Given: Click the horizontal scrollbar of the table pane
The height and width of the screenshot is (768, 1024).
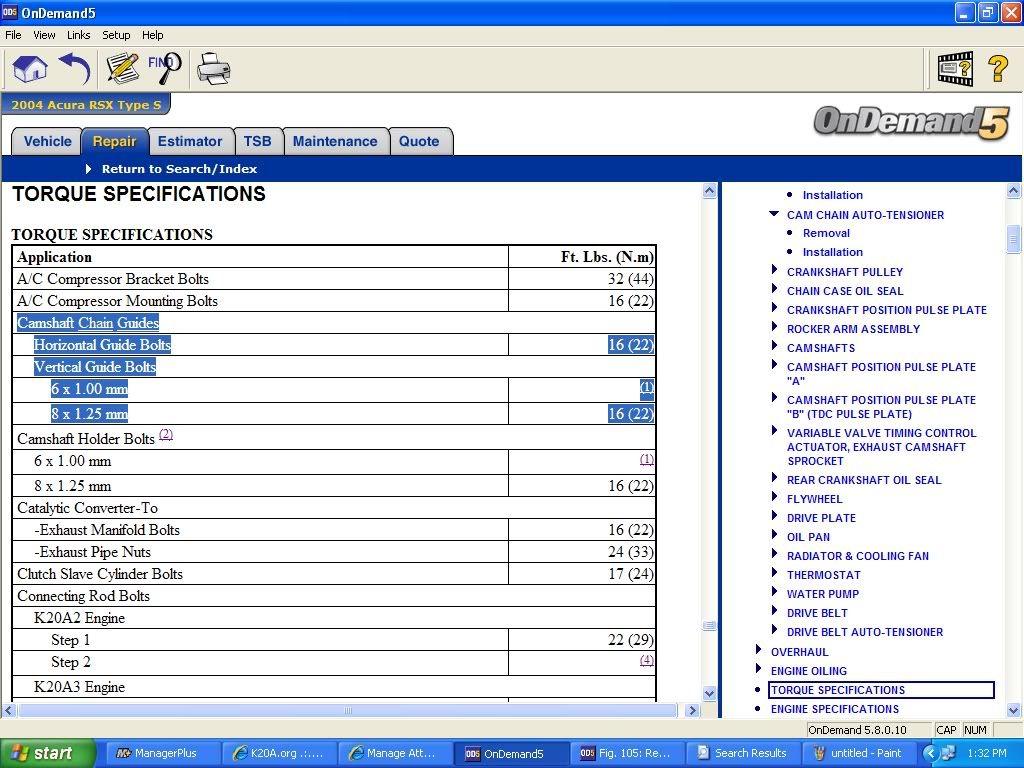Looking at the screenshot, I should pos(348,711).
